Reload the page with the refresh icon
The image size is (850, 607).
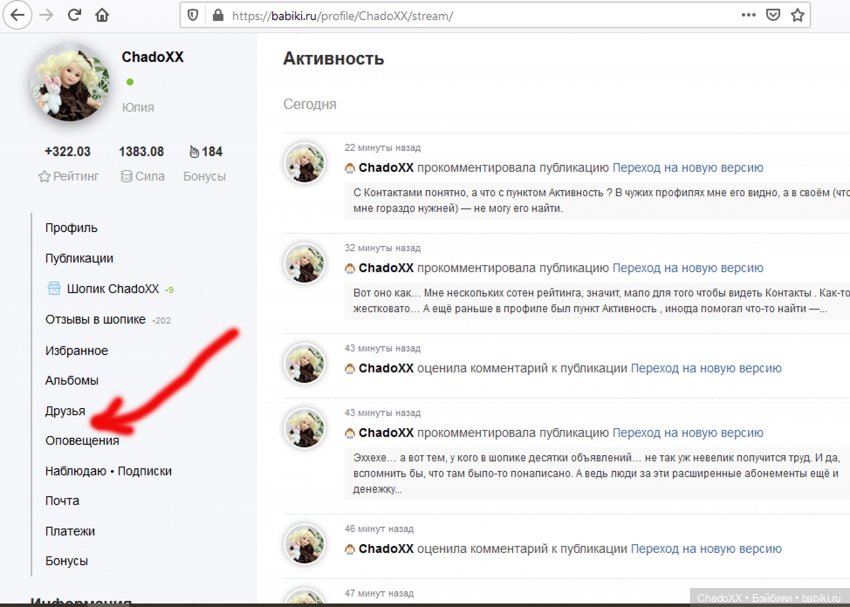tap(74, 16)
